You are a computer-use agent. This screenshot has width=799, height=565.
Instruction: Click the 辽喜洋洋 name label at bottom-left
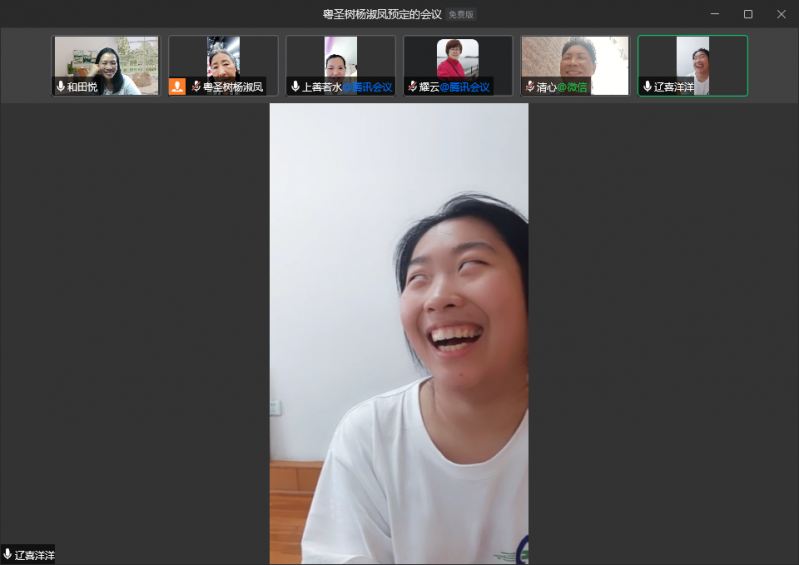pyautogui.click(x=35, y=554)
